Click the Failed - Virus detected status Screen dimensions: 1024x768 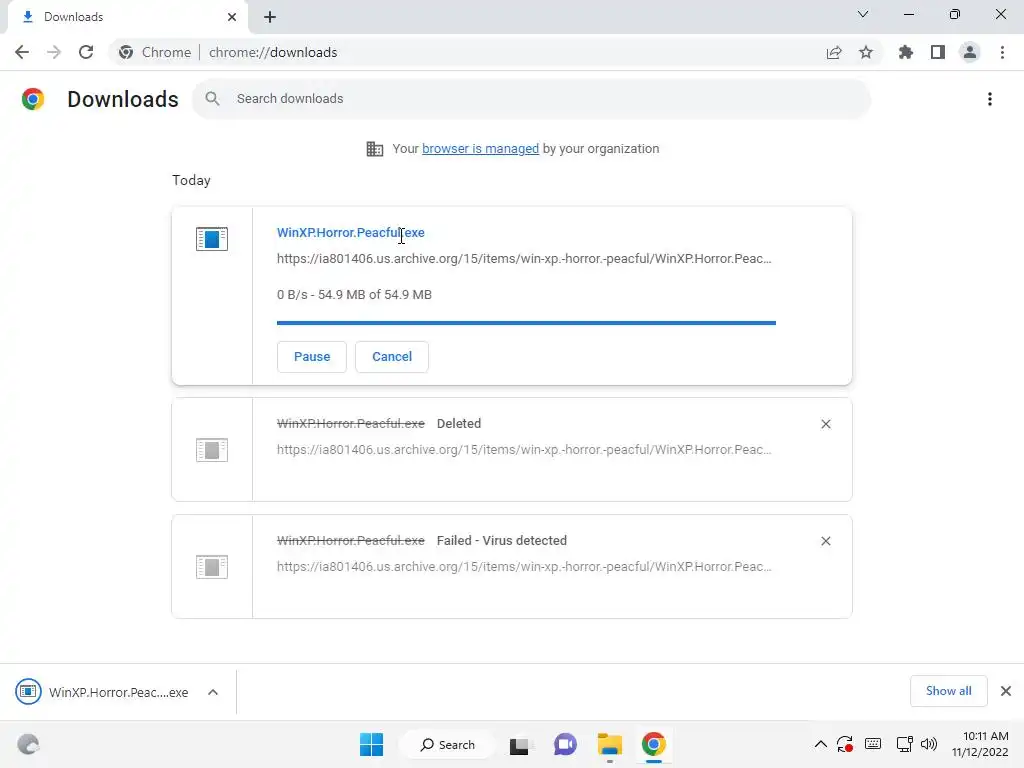502,541
